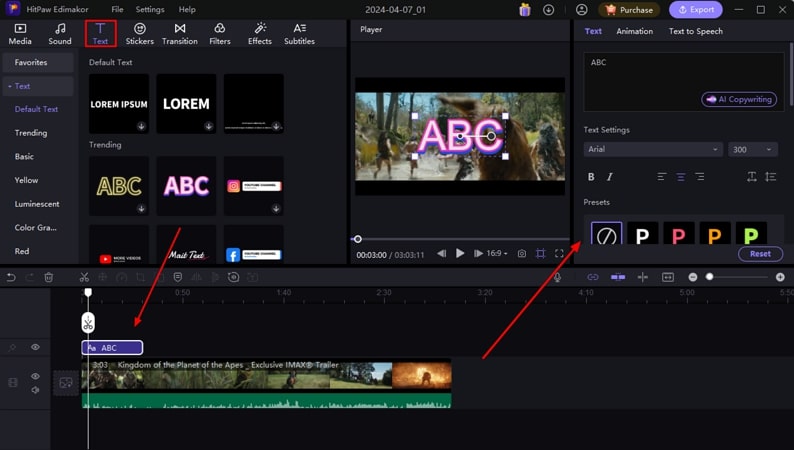Viewport: 794px width, 450px height.
Task: Select Basic text category
Action: [24, 156]
